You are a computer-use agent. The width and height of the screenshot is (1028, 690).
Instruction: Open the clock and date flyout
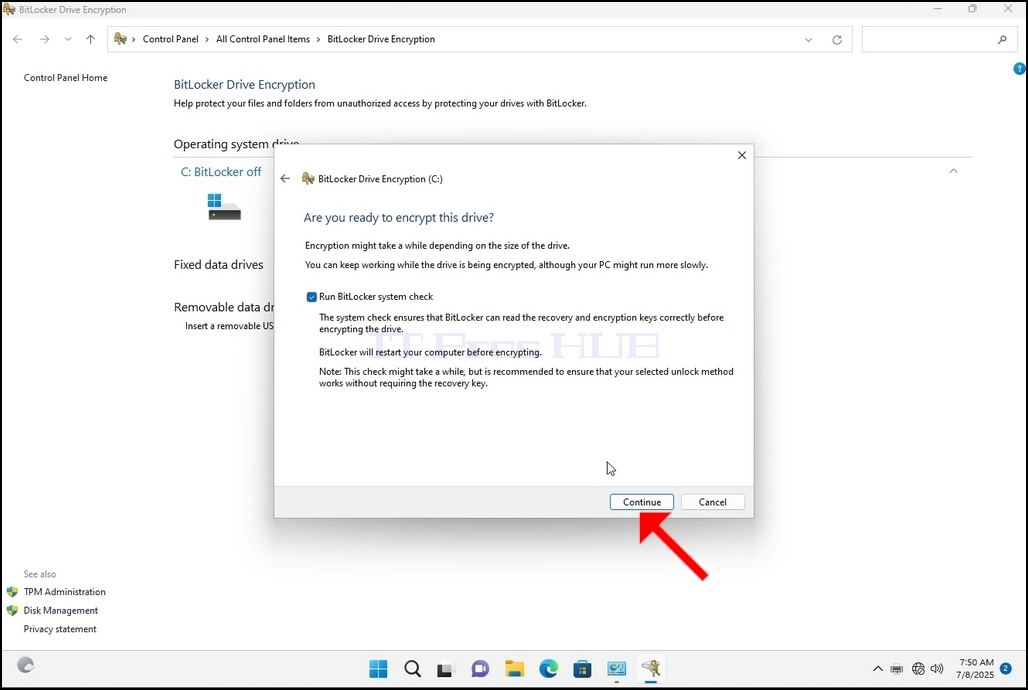click(x=976, y=668)
